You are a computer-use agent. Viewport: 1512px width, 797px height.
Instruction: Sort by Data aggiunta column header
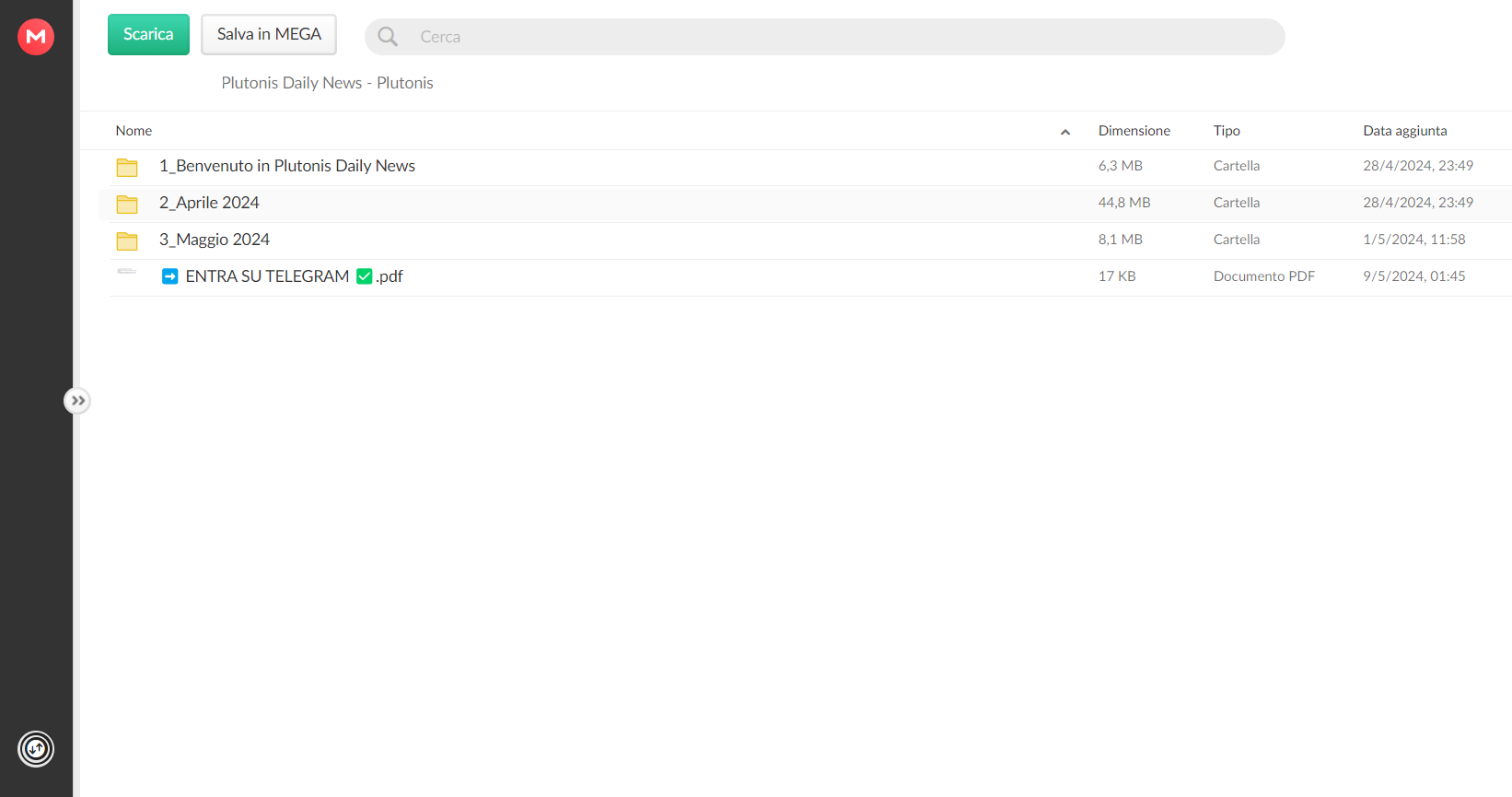1404,131
